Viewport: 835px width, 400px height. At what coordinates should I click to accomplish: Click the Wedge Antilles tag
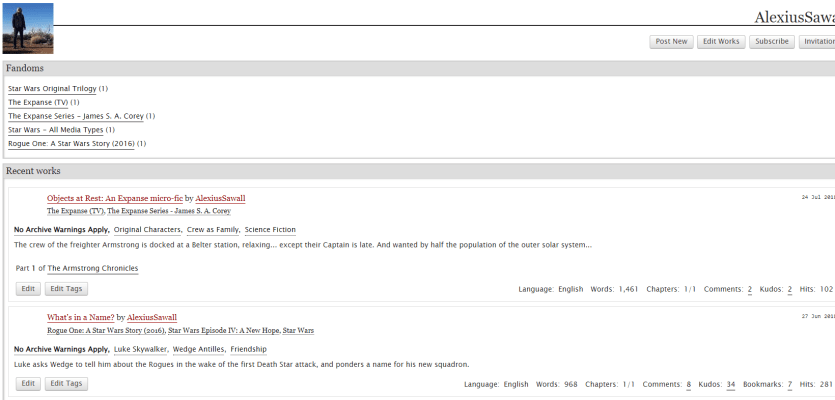196,349
